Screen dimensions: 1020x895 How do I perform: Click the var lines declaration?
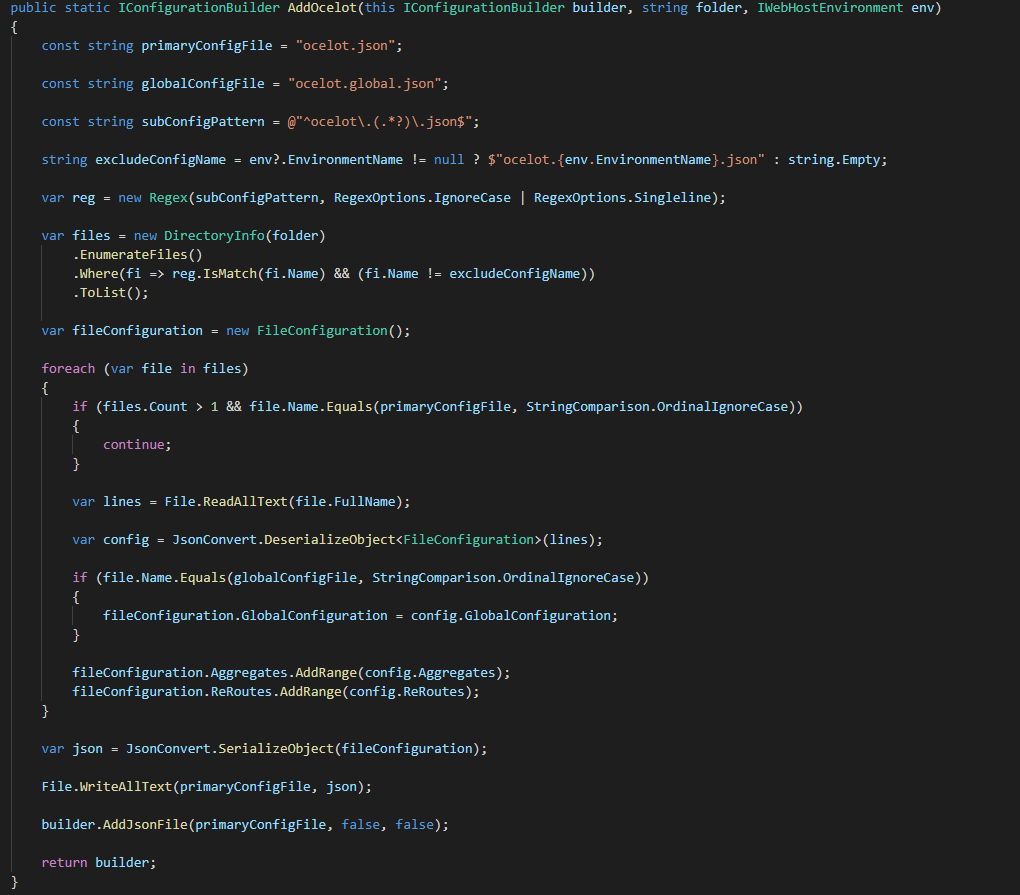tap(107, 501)
